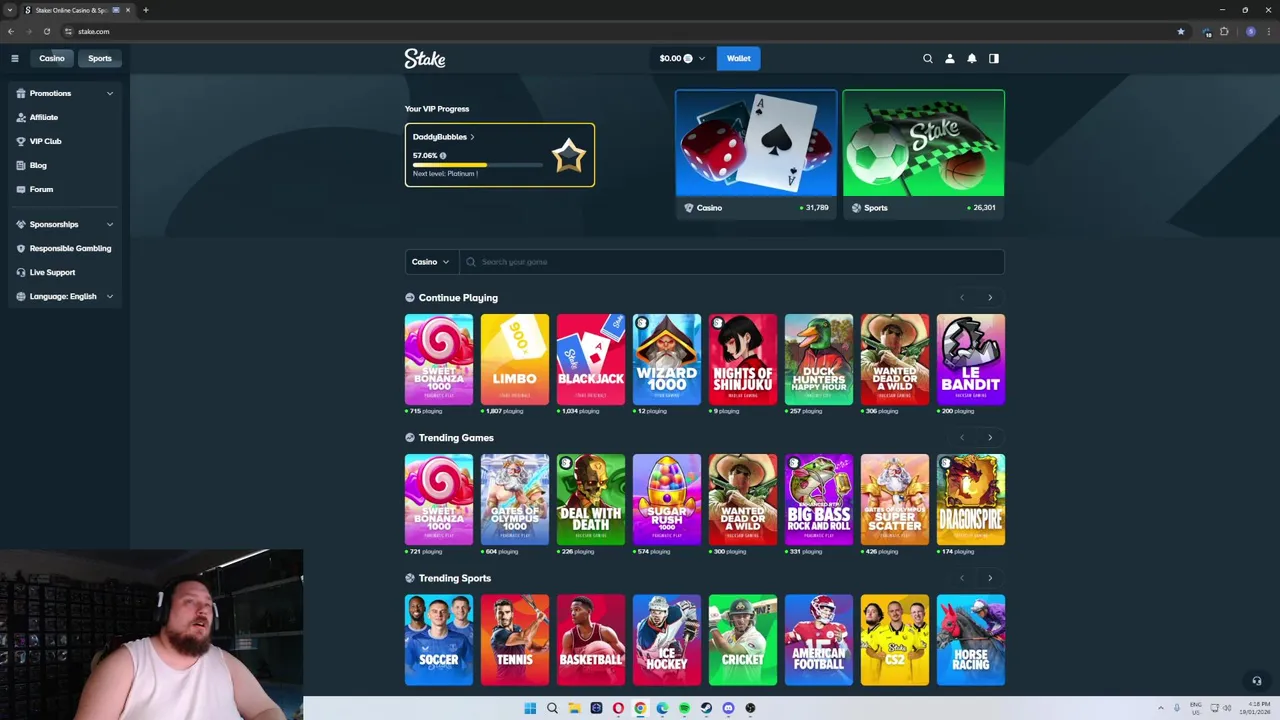This screenshot has height=720, width=1280.
Task: Open File Explorer from the taskbar
Action: [x=574, y=708]
